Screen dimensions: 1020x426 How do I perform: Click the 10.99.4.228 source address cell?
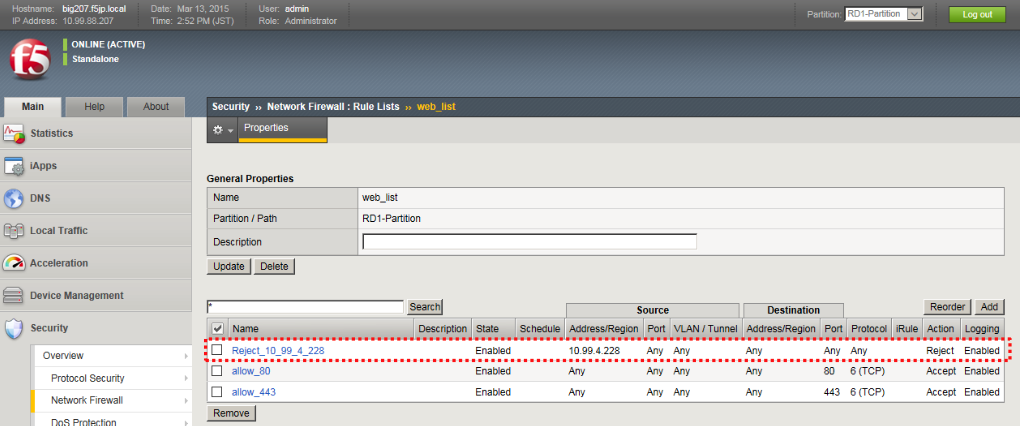595,351
